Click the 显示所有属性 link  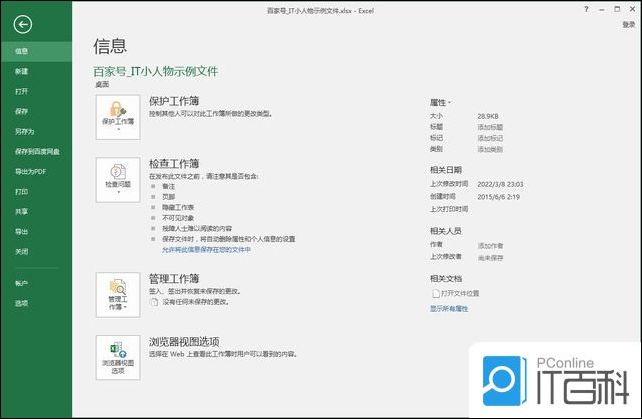click(x=449, y=309)
